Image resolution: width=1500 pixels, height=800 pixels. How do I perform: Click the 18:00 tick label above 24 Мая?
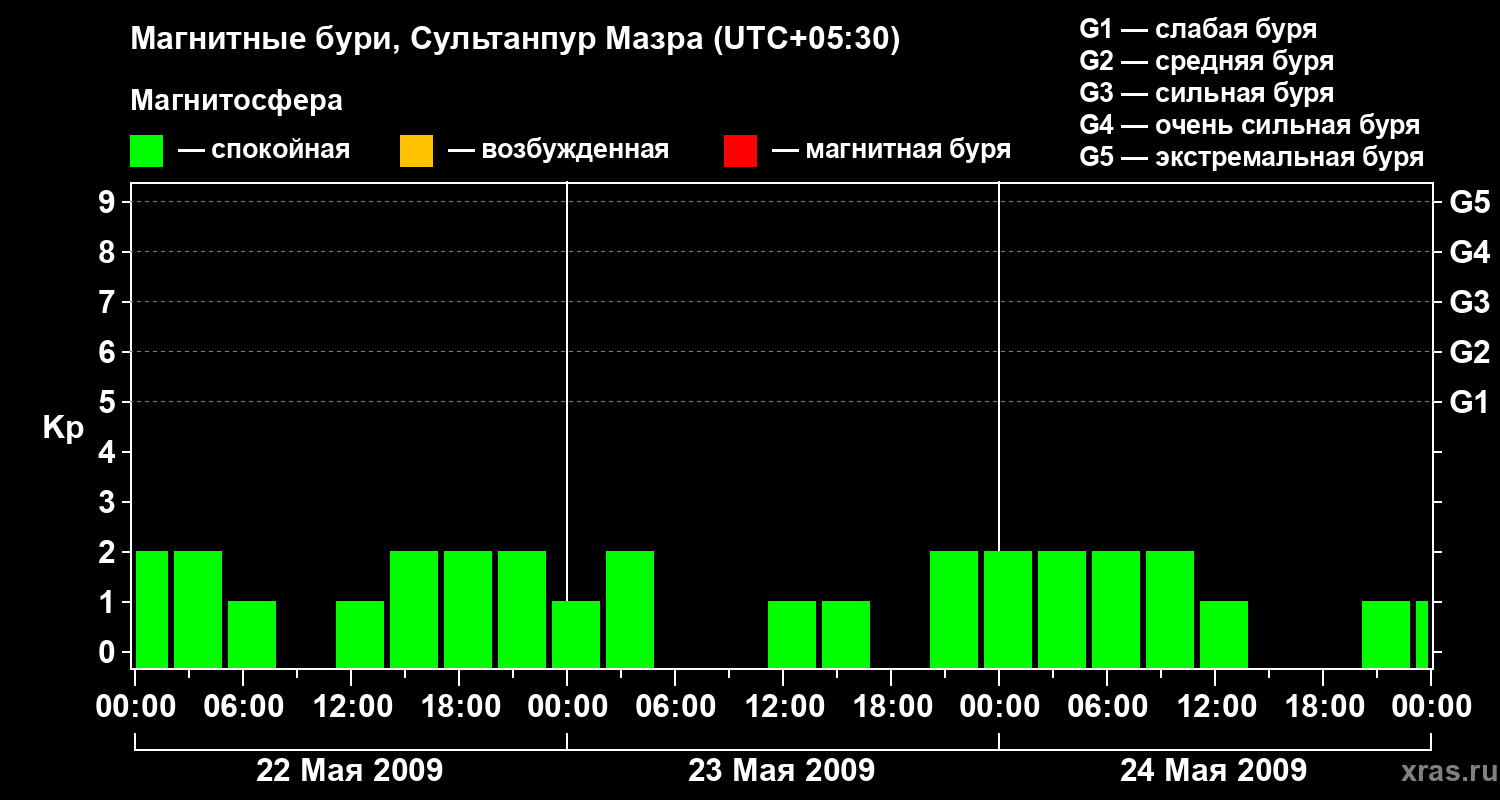coord(1323,707)
